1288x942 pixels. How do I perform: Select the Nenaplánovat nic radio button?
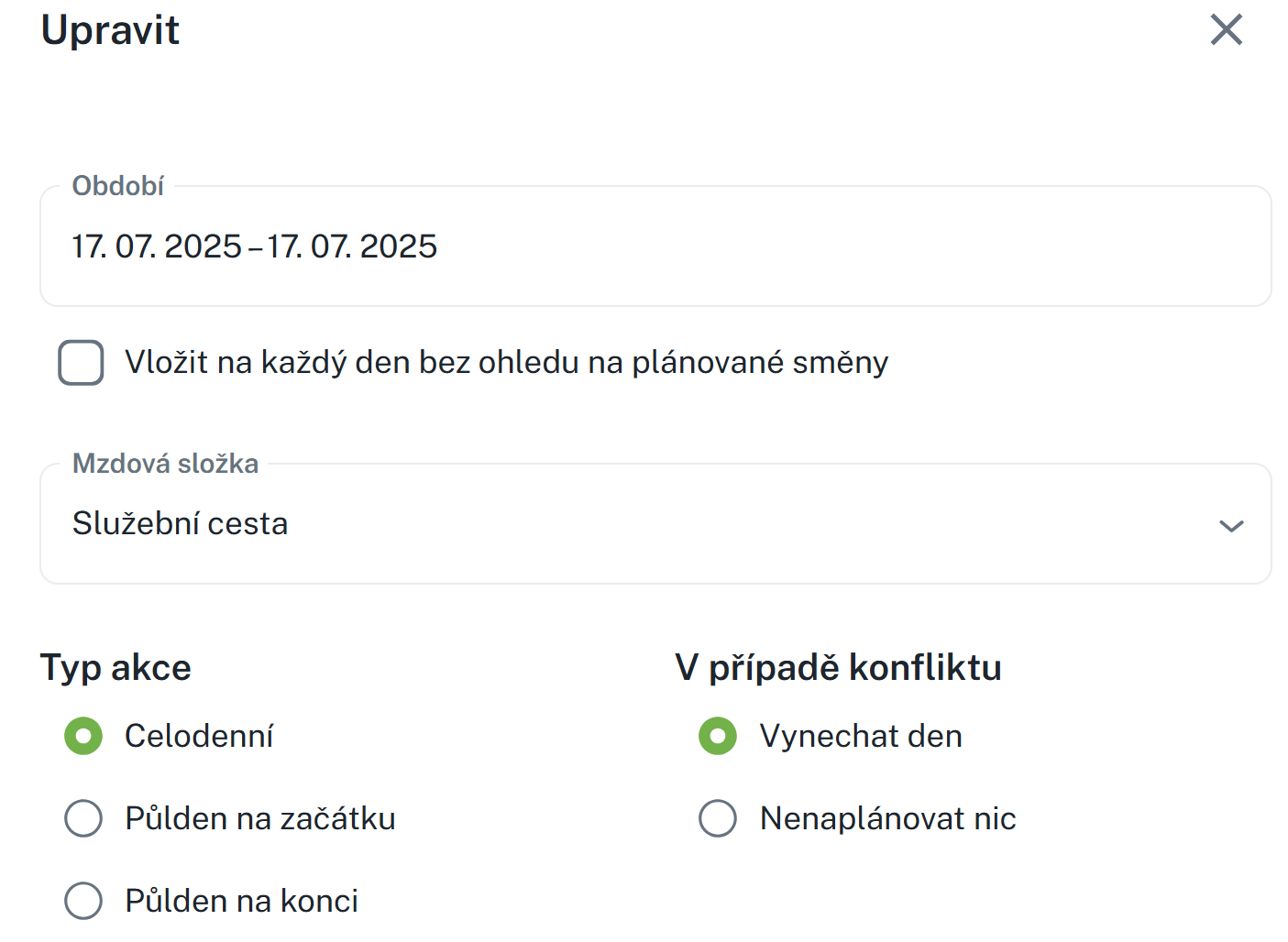pyautogui.click(x=718, y=818)
